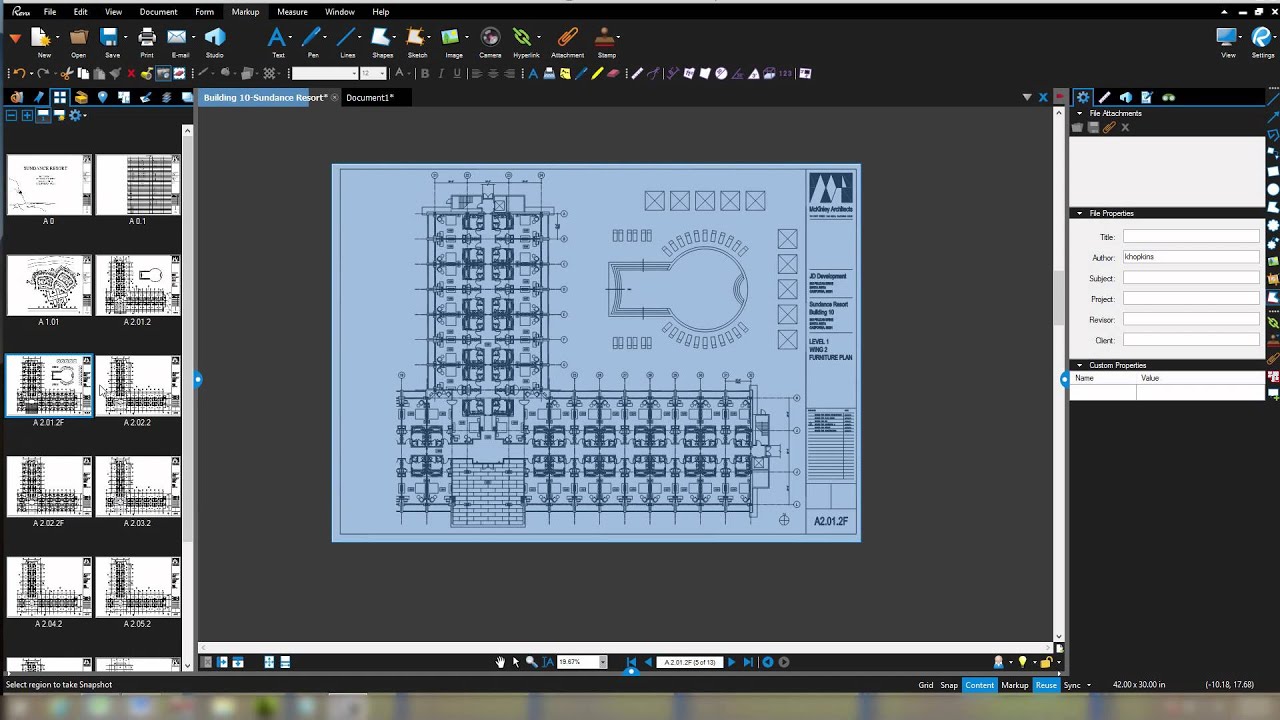Click the New document icon
Screen dimensions: 1280x720
pyautogui.click(x=41, y=38)
